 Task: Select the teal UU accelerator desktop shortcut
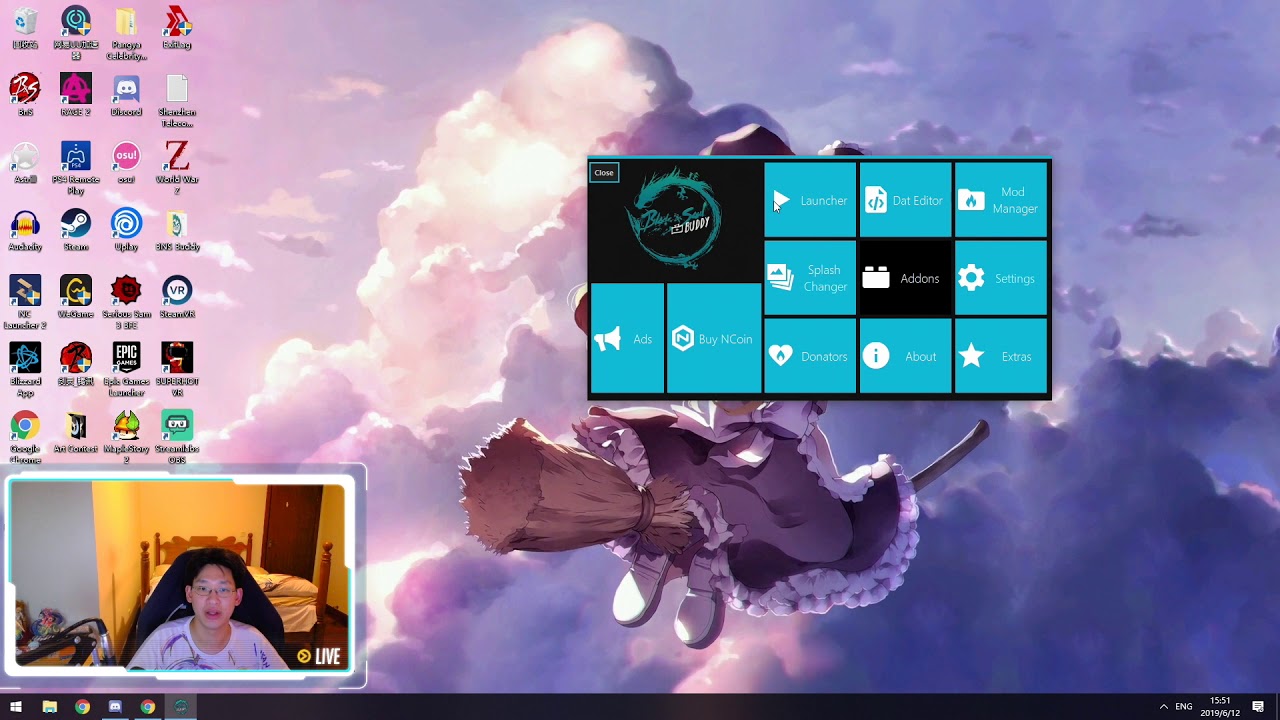76,33
